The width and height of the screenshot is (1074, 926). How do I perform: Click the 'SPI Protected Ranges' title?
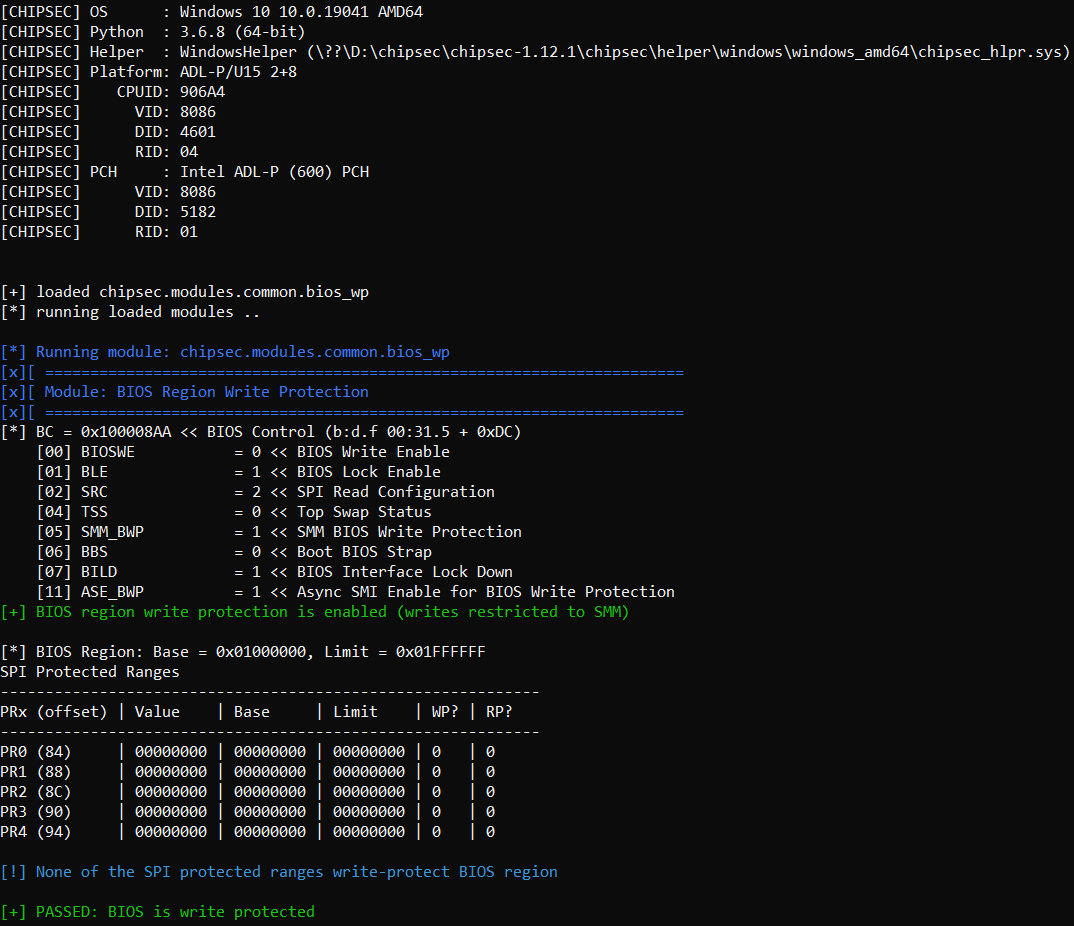pos(90,672)
